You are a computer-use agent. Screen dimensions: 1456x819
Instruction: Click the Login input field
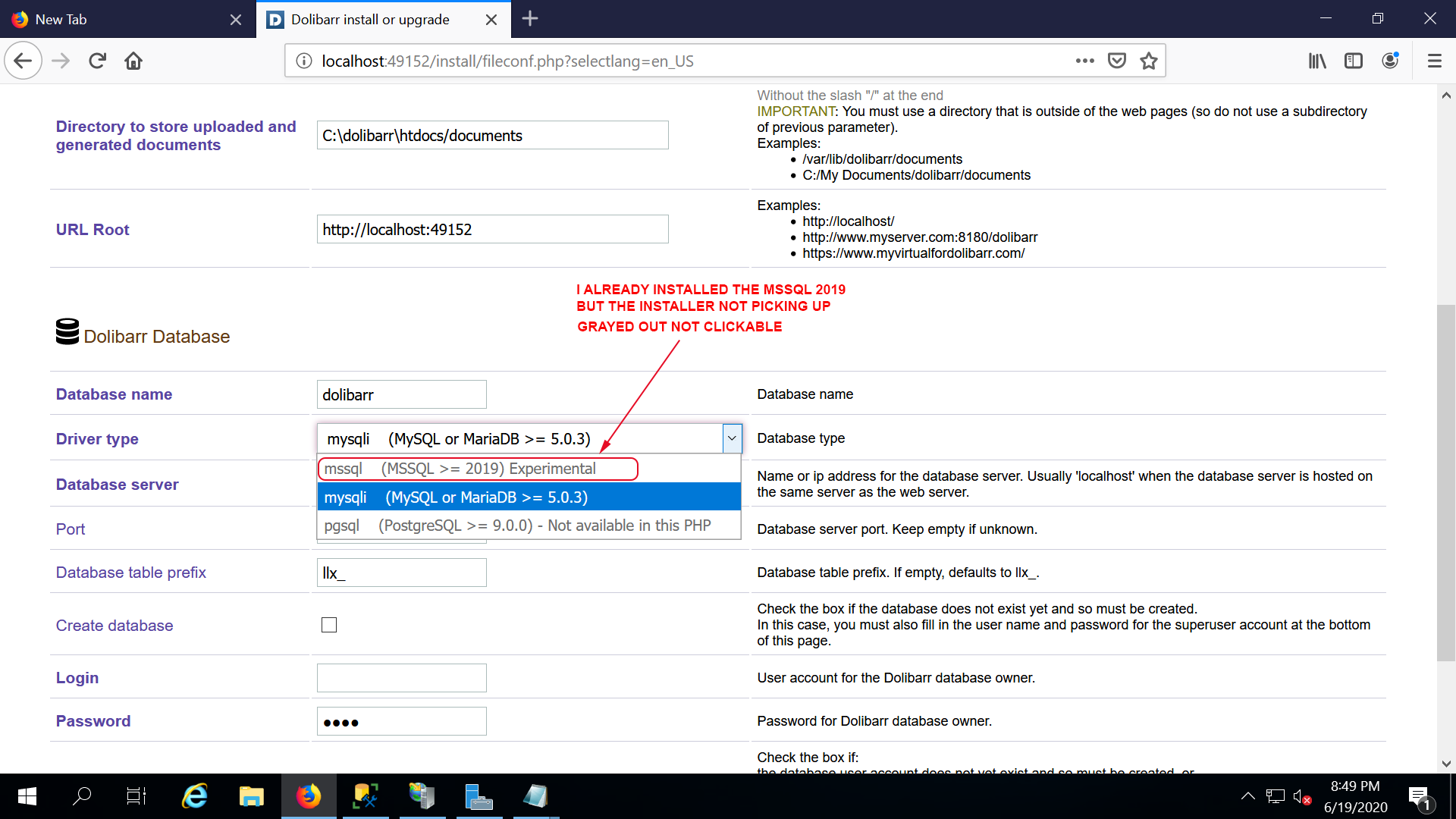tap(402, 678)
